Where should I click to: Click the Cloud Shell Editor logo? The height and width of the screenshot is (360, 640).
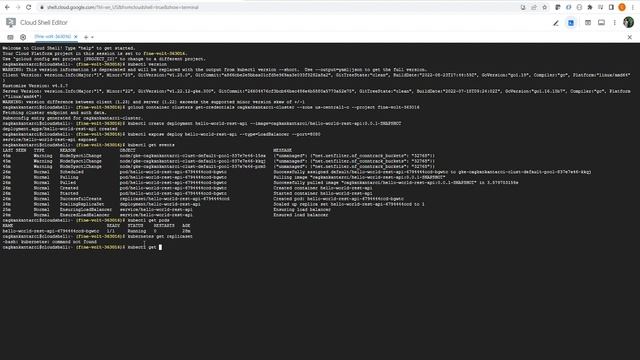11,22
